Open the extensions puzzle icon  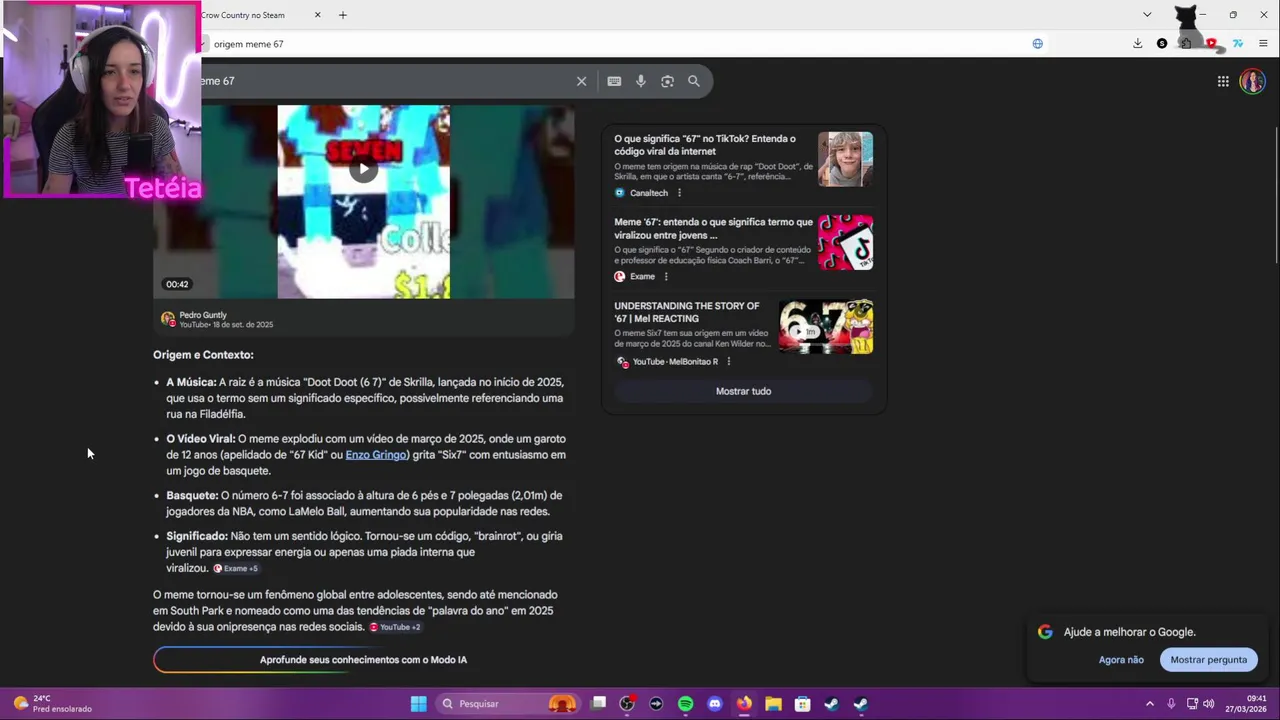(x=1185, y=44)
